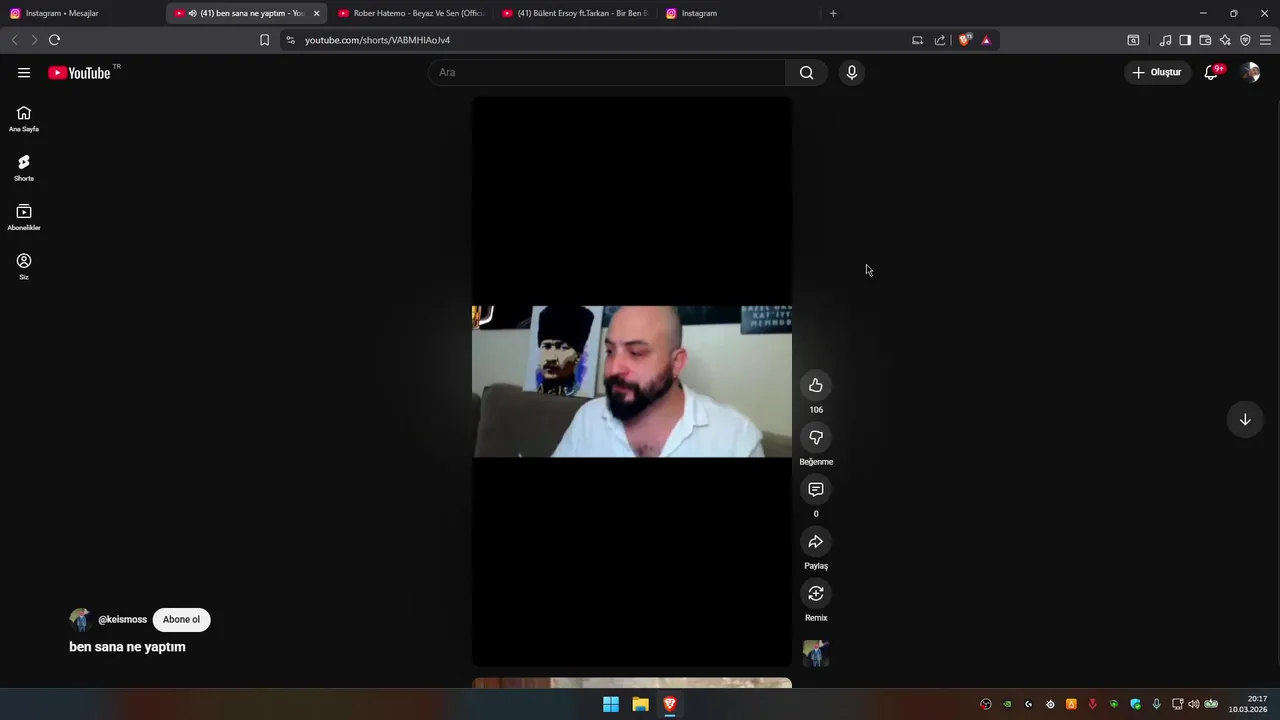
Task: Open Brave playlist music icon
Action: [1165, 40]
